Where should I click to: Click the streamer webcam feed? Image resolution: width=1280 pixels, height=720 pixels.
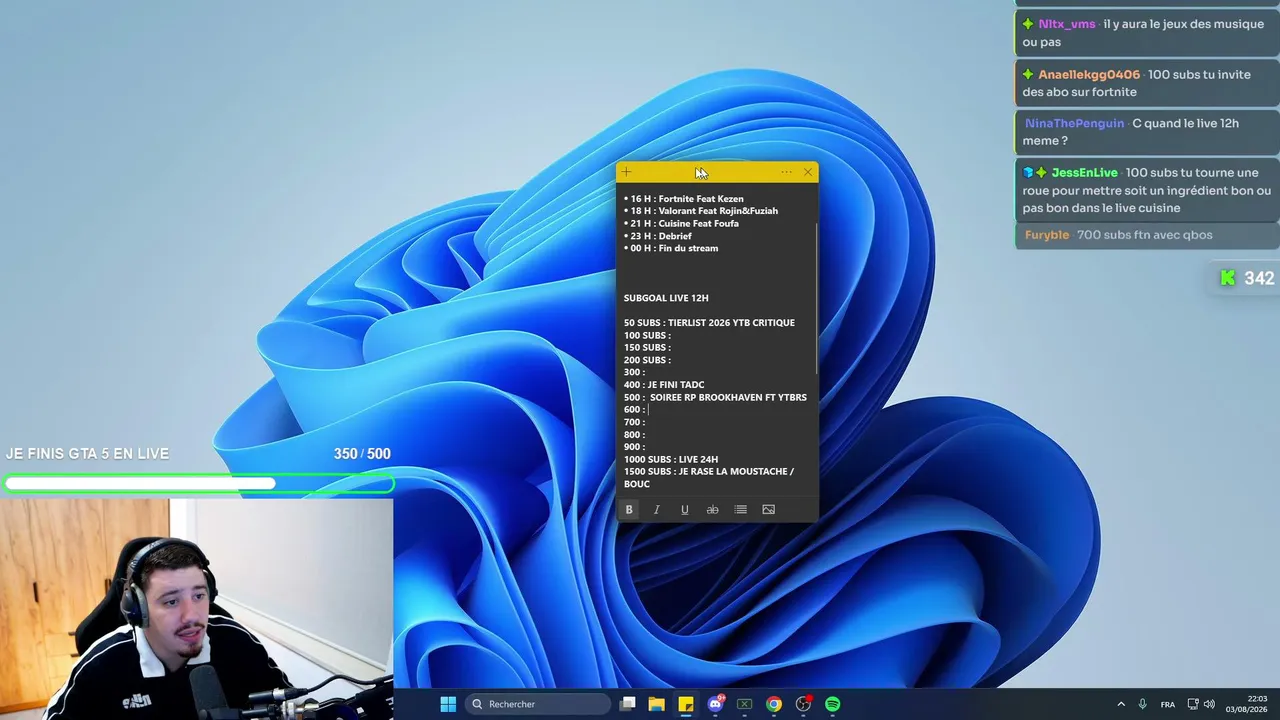pyautogui.click(x=196, y=609)
